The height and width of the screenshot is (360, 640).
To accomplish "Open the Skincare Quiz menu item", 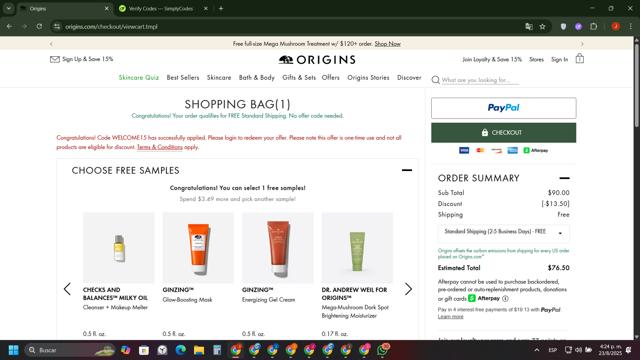I will [139, 78].
